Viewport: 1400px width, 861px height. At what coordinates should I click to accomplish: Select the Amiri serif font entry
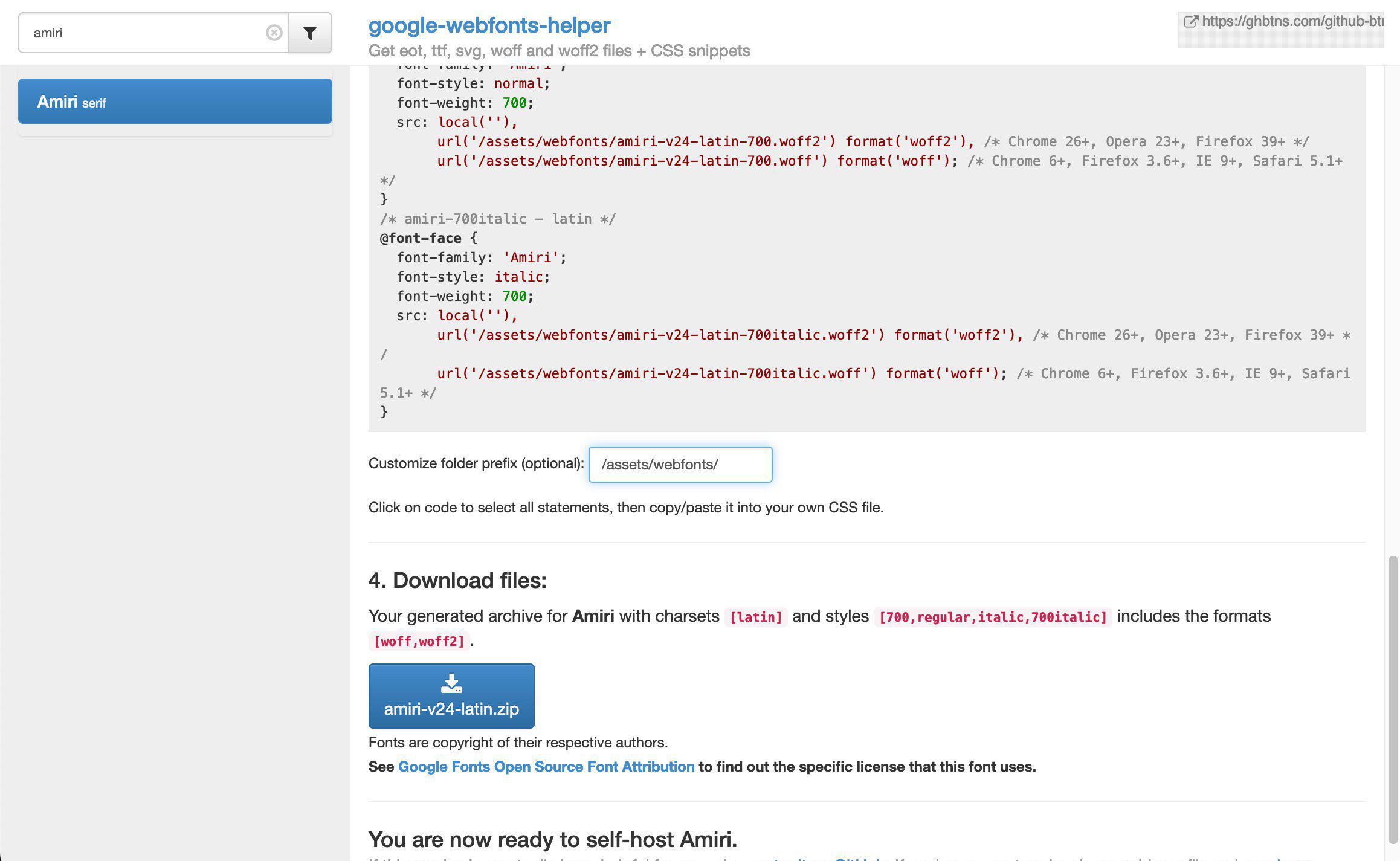(175, 102)
